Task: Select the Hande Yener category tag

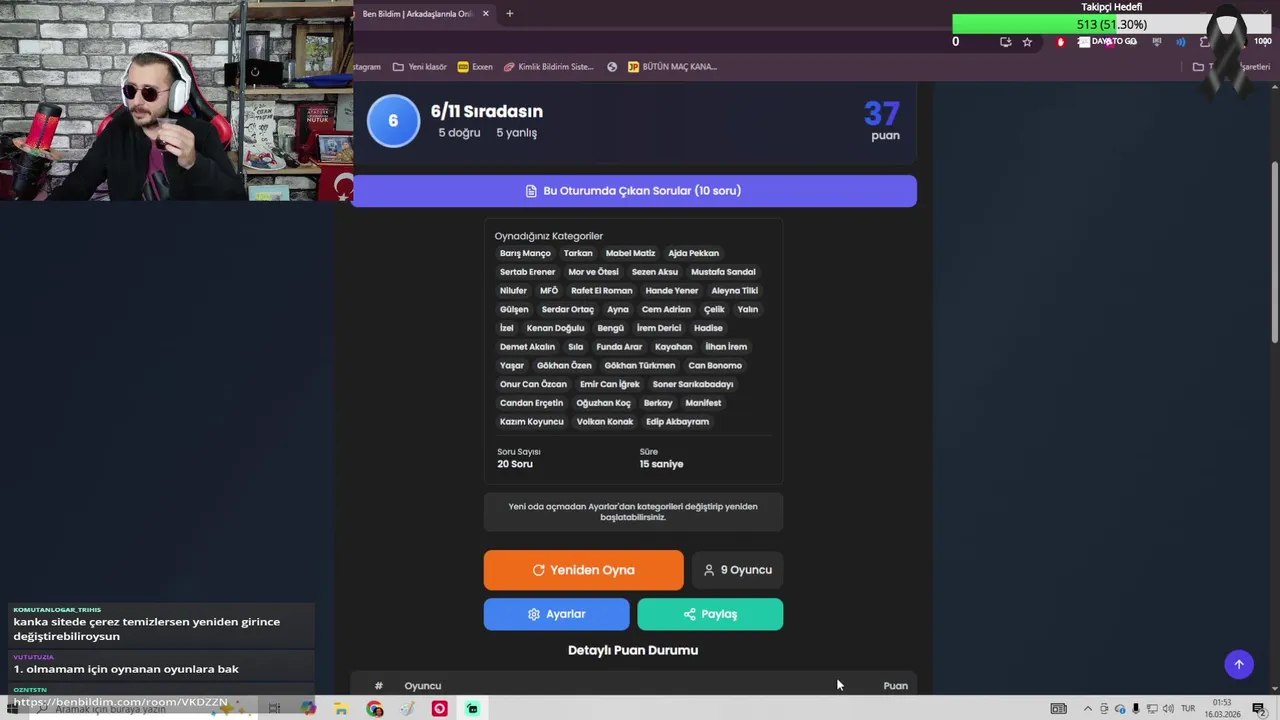Action: 672,291
